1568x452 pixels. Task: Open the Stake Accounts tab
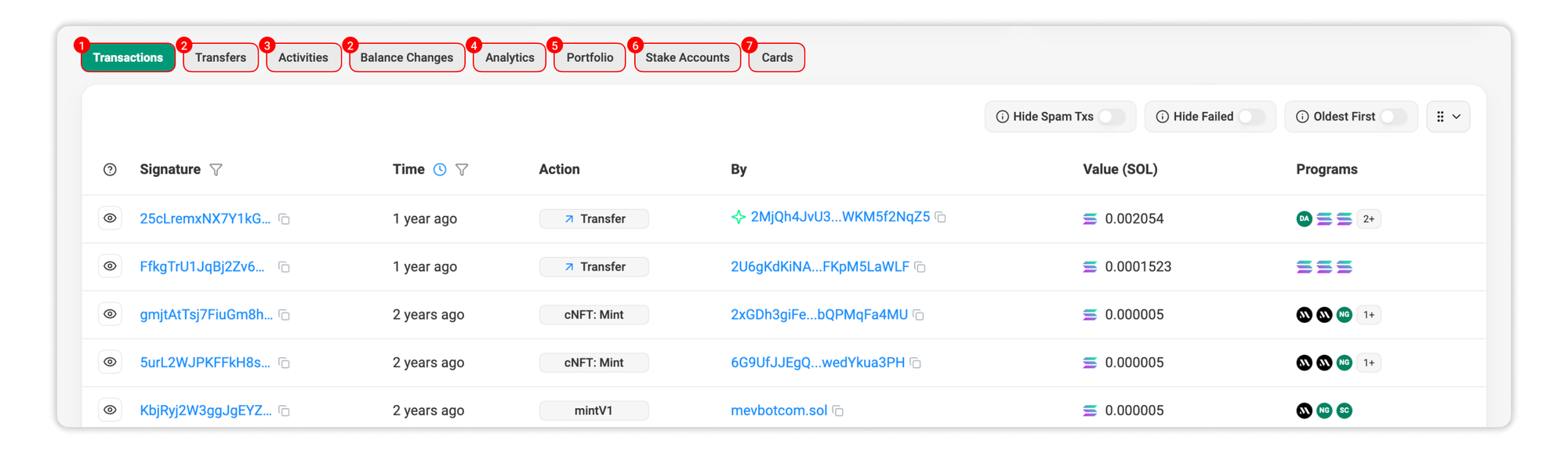pyautogui.click(x=687, y=58)
